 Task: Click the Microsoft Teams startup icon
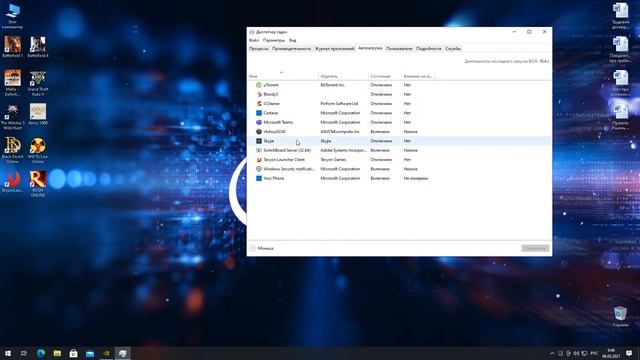[x=259, y=122]
